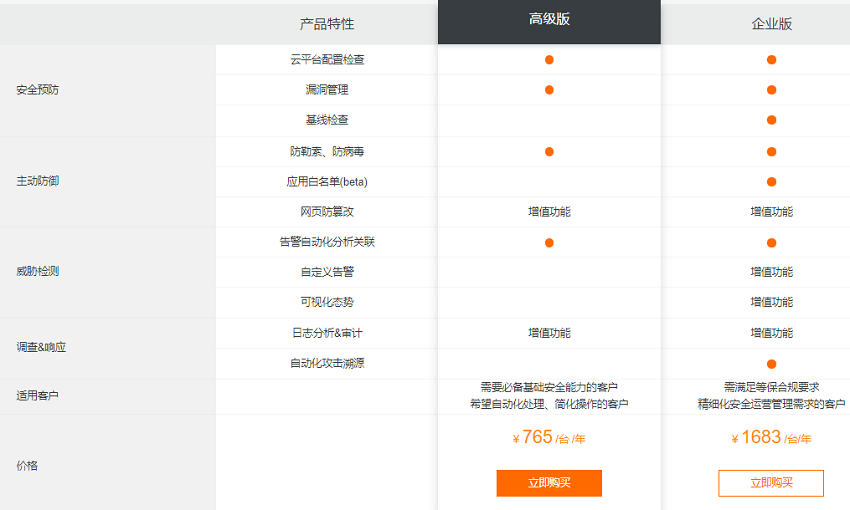The image size is (850, 510).
Task: Click the 自定义告警 feature row
Action: click(x=327, y=272)
